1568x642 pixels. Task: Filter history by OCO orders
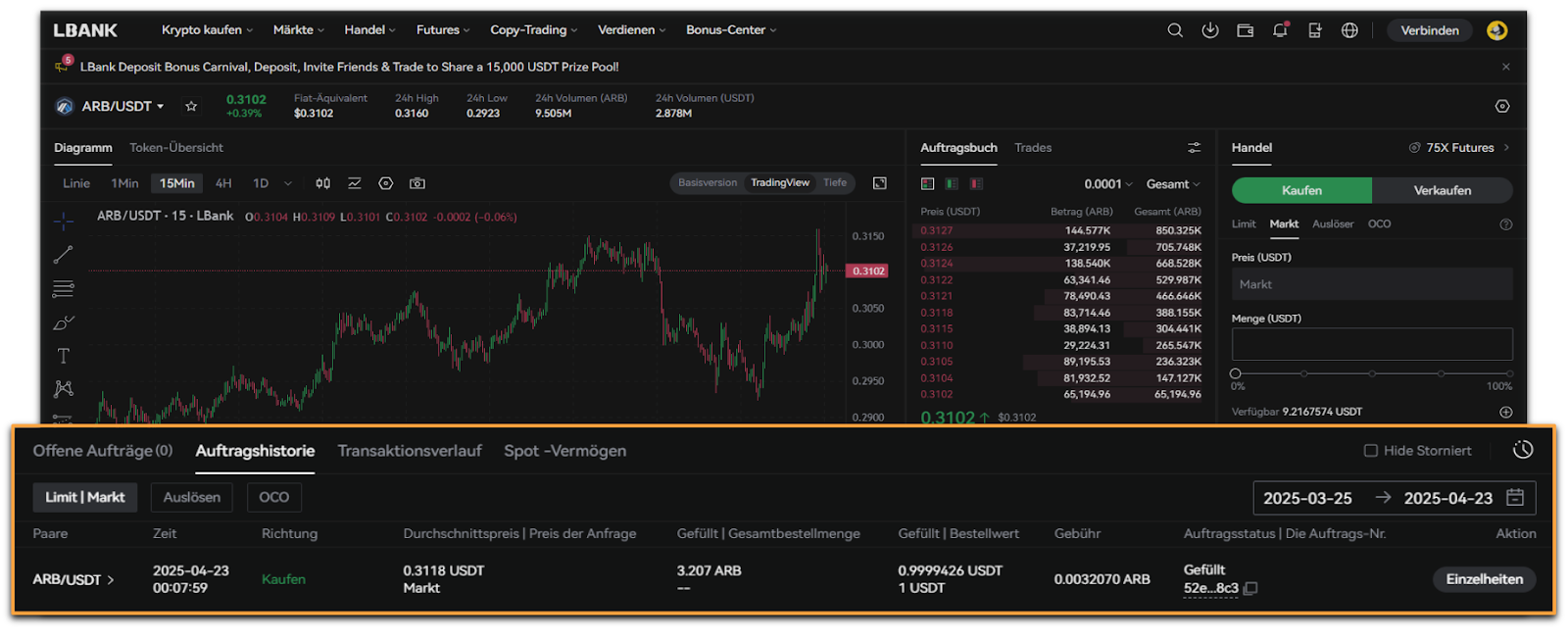click(x=274, y=497)
